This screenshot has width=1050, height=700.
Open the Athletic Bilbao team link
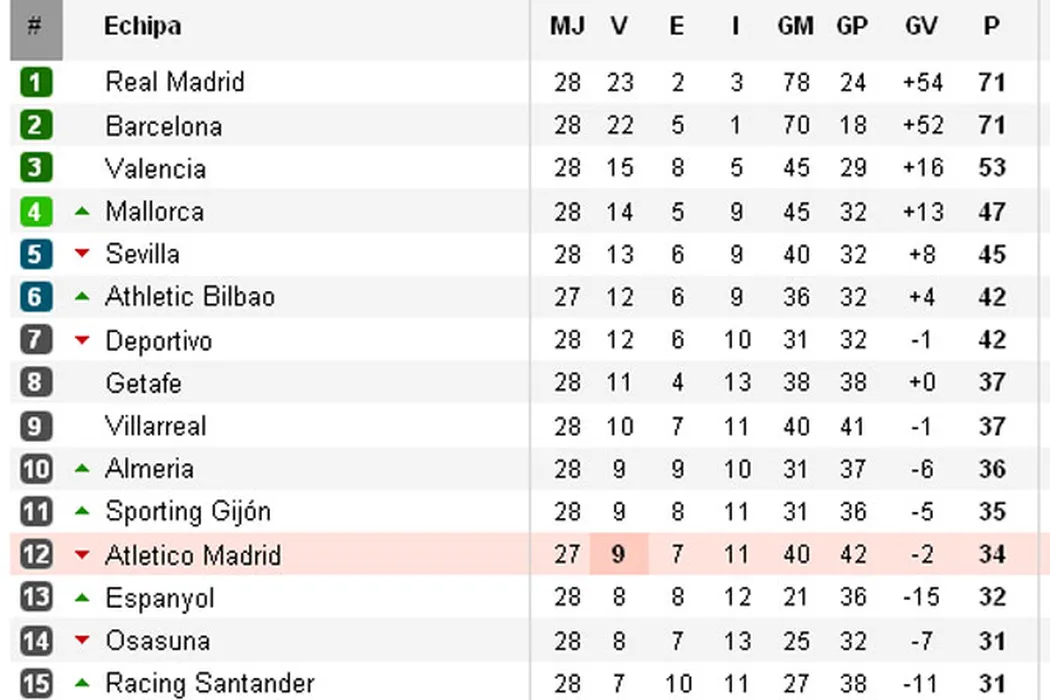pyautogui.click(x=189, y=297)
